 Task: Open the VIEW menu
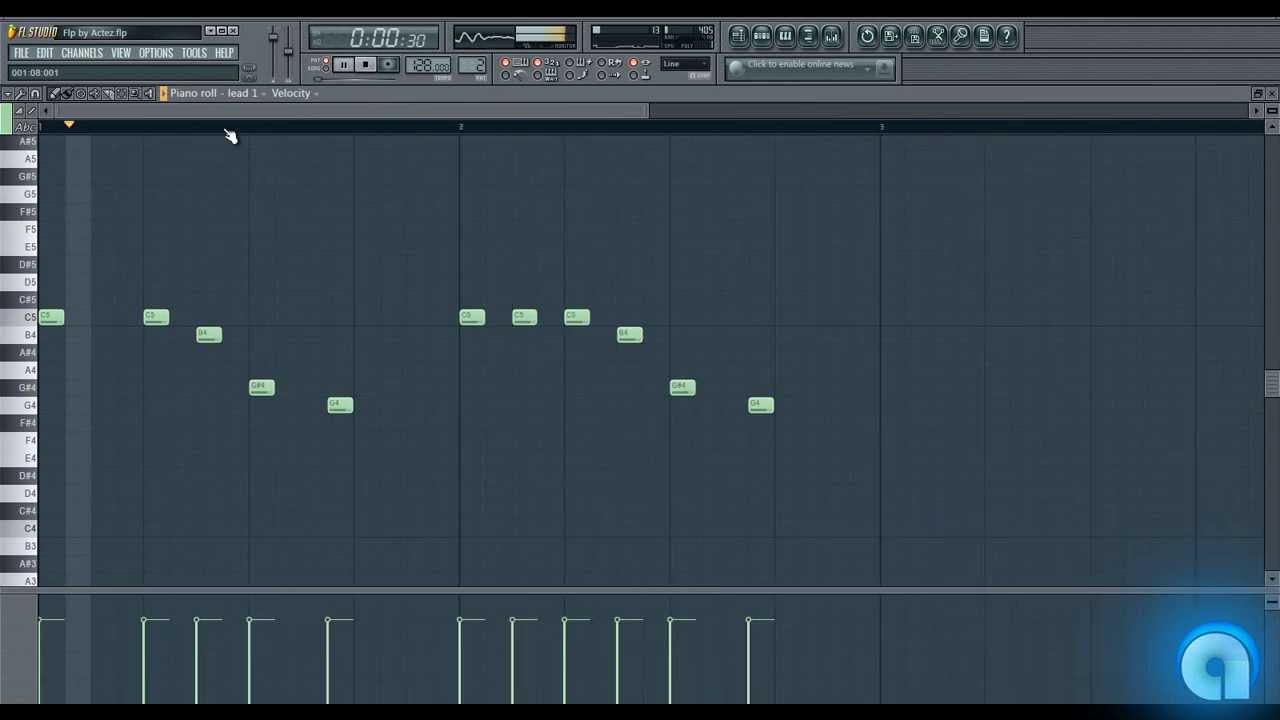pos(121,53)
